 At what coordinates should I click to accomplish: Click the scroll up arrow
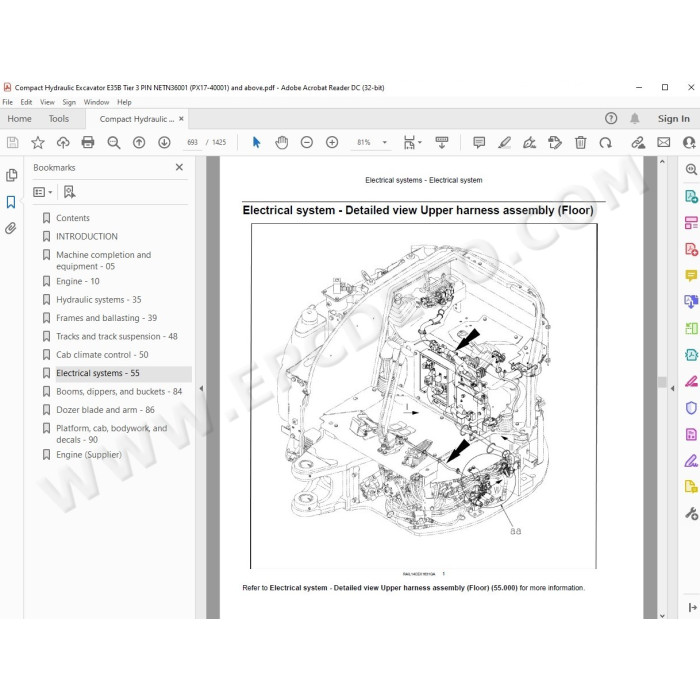click(662, 161)
